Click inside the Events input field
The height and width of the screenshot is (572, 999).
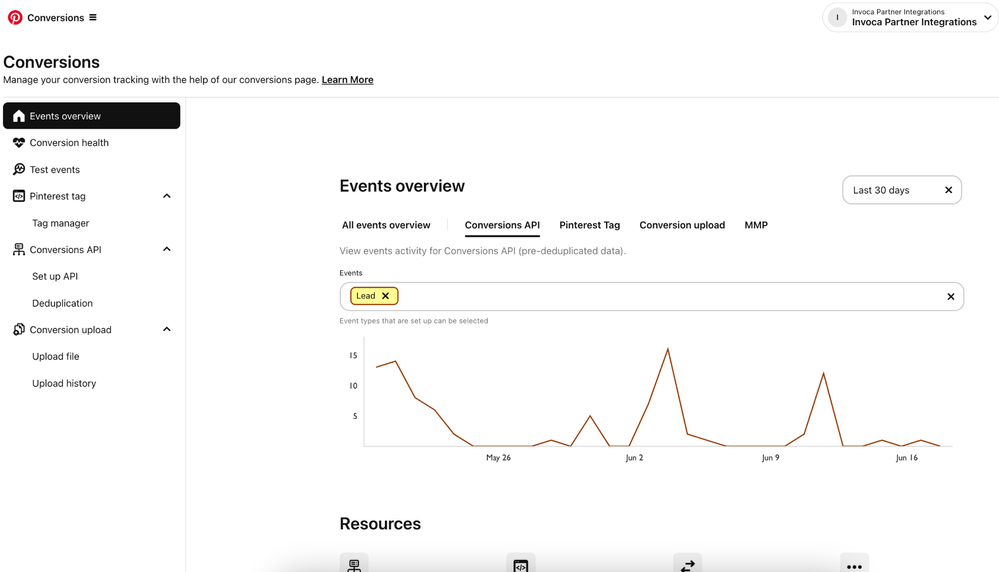point(651,296)
